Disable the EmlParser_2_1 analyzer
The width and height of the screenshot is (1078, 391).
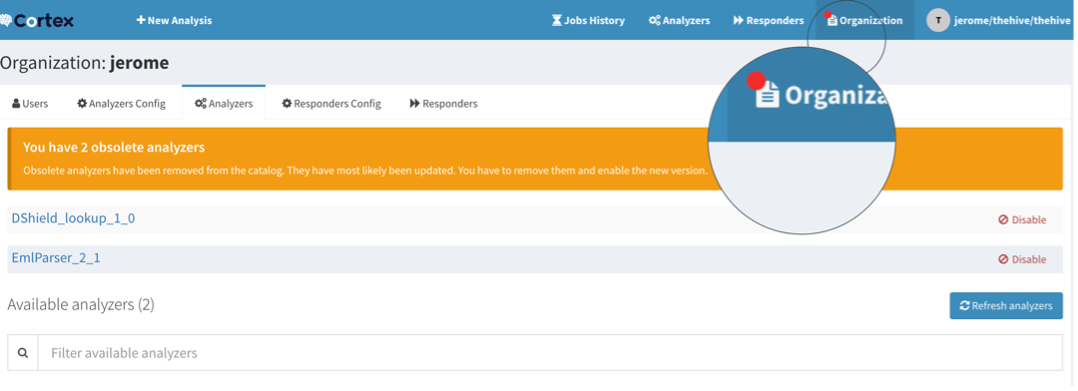[x=1022, y=259]
